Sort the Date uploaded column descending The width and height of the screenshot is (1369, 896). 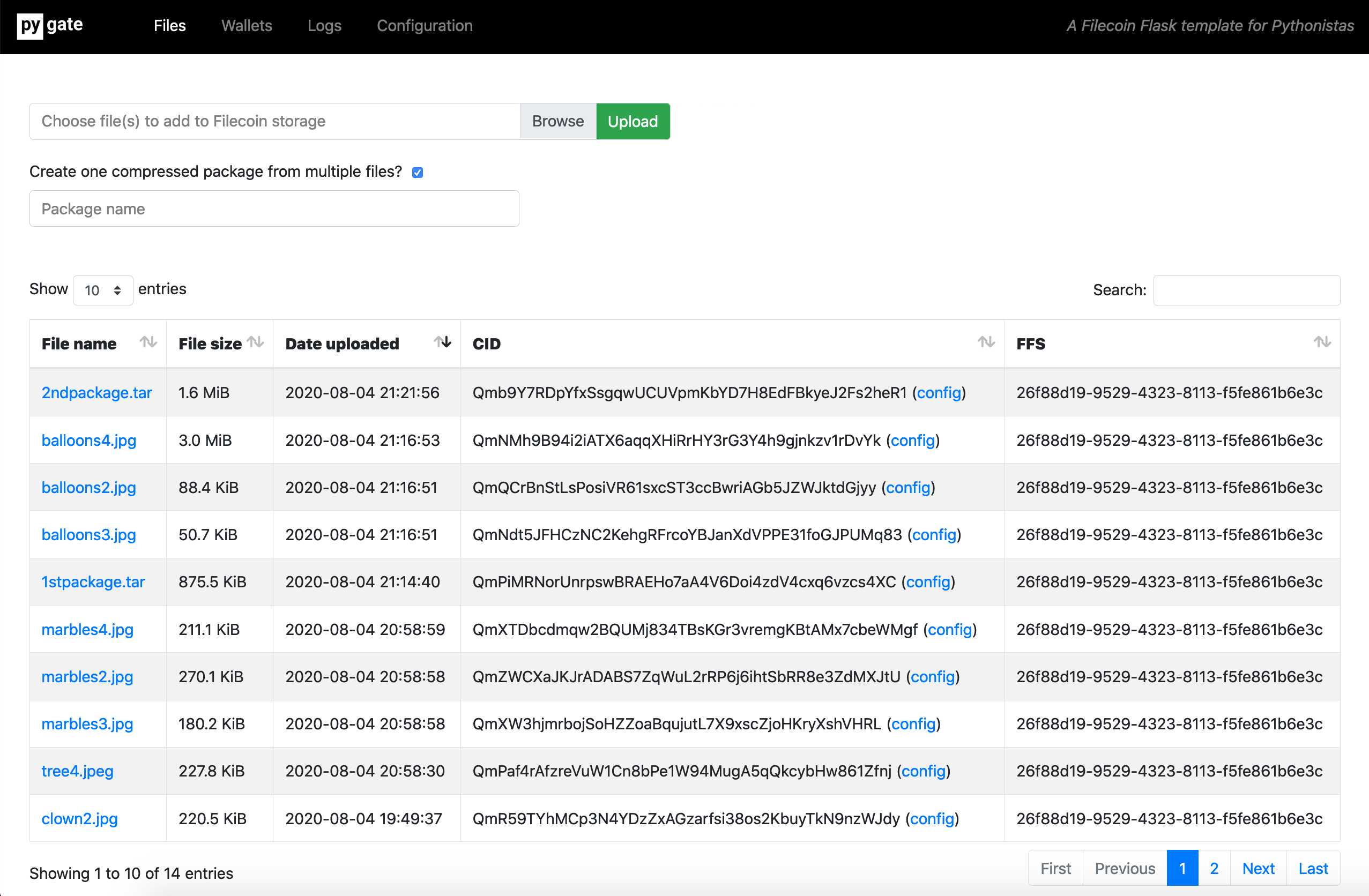[442, 342]
